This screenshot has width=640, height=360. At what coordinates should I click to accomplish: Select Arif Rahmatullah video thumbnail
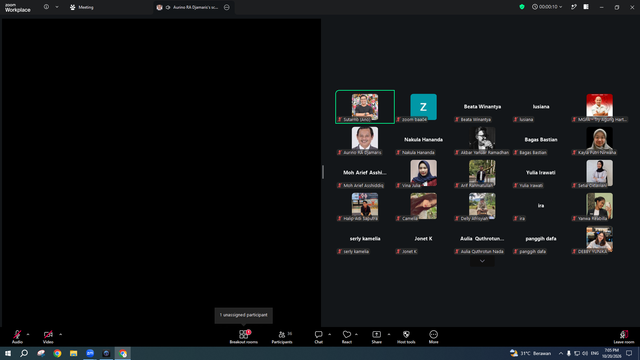482,173
